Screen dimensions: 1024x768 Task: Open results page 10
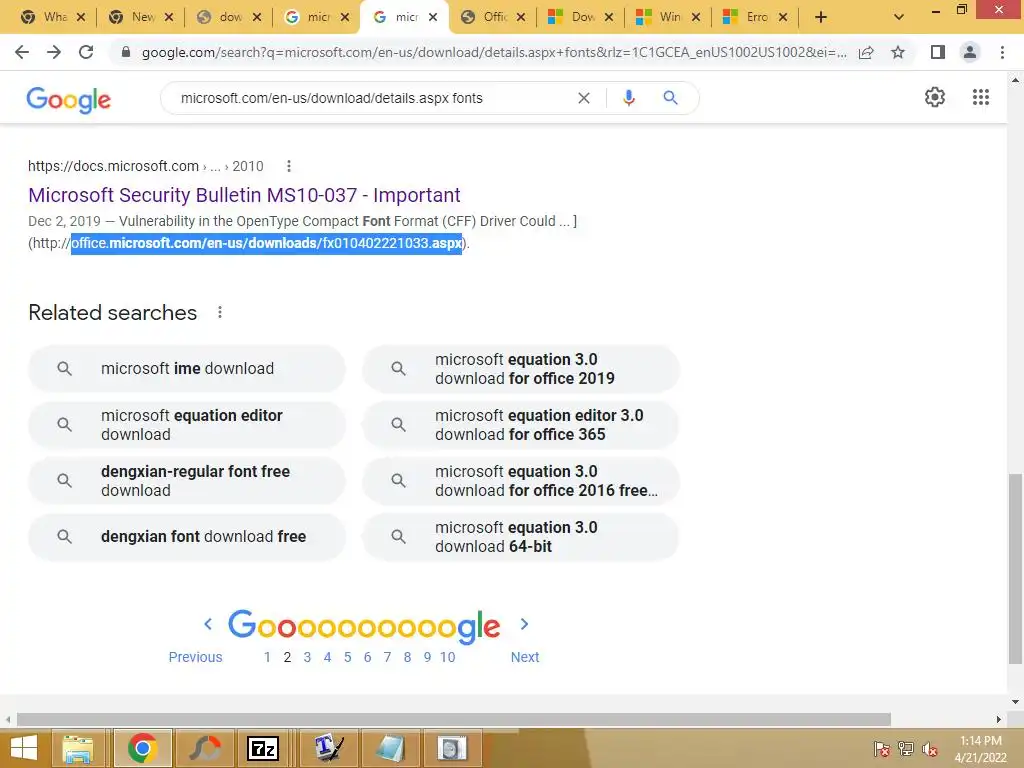(x=447, y=657)
